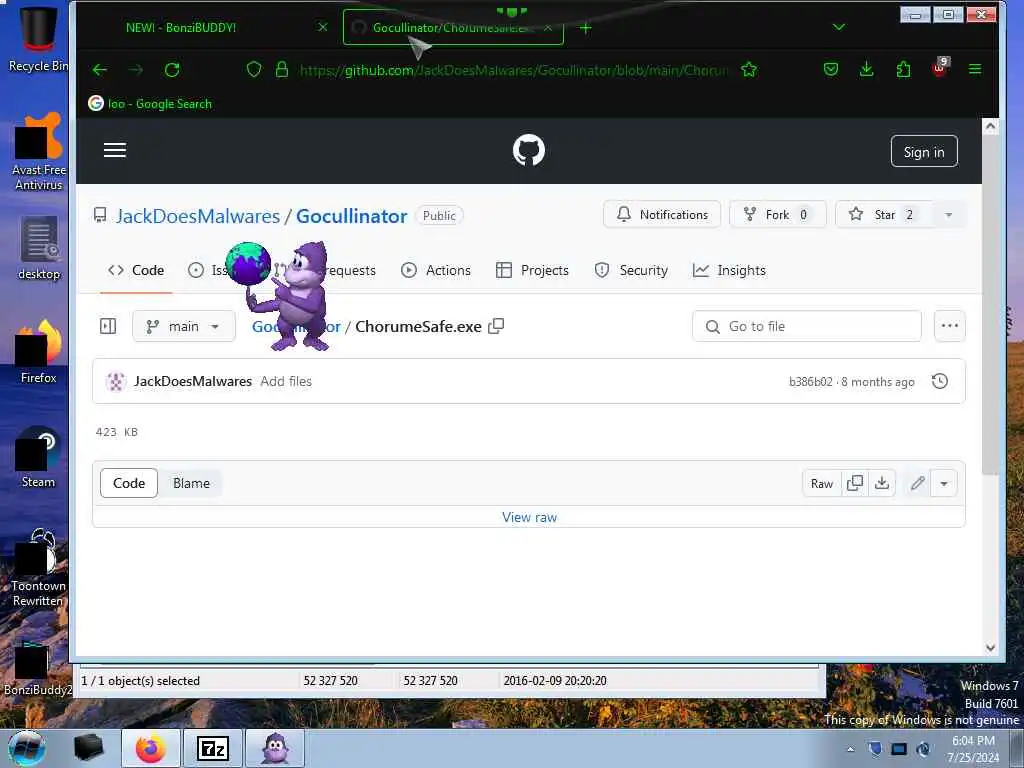Screen dimensions: 1024x768
Task: Click the padlock site security icon
Action: click(x=281, y=69)
